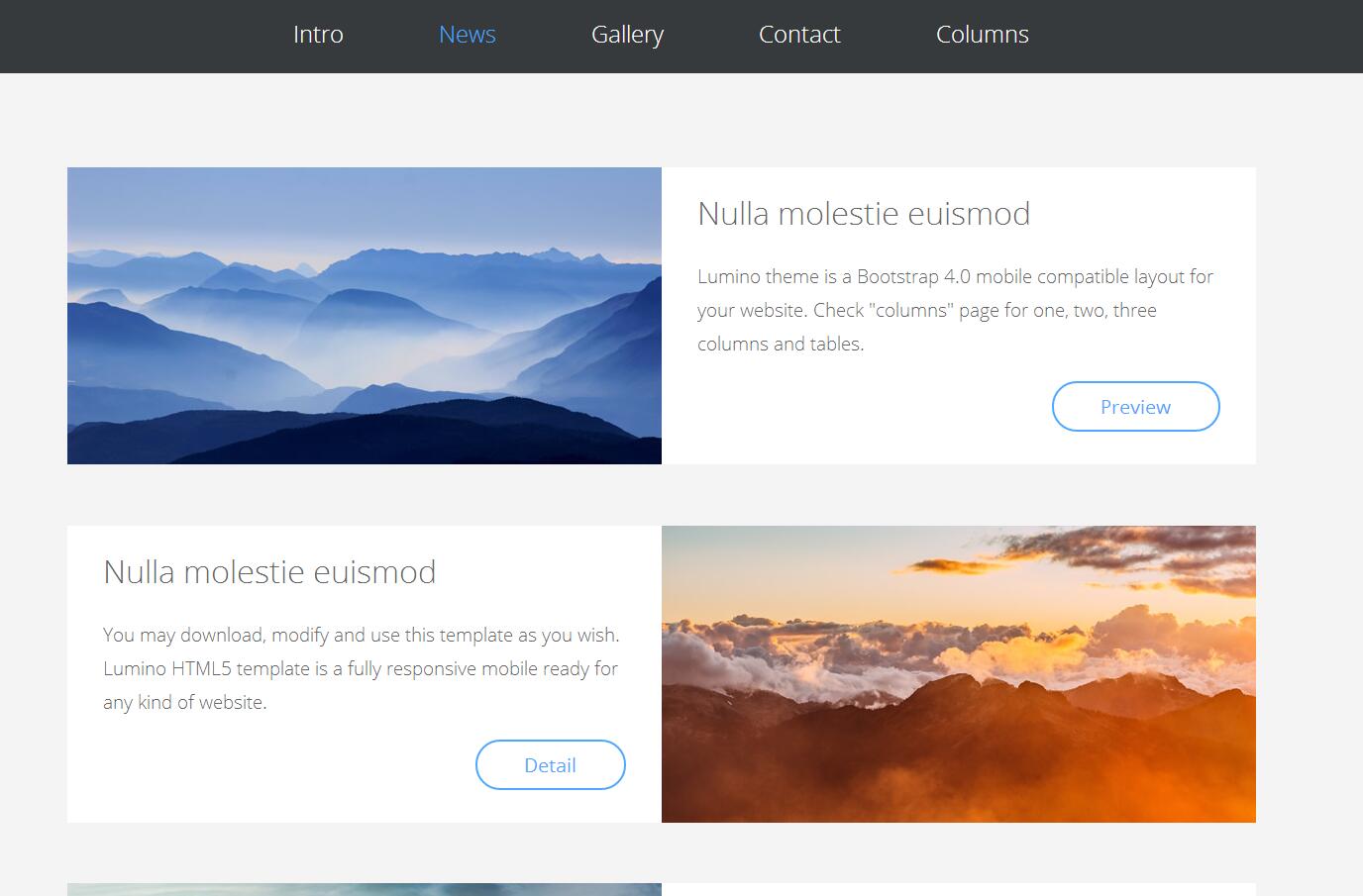
Task: Click the Detail button
Action: [x=550, y=765]
